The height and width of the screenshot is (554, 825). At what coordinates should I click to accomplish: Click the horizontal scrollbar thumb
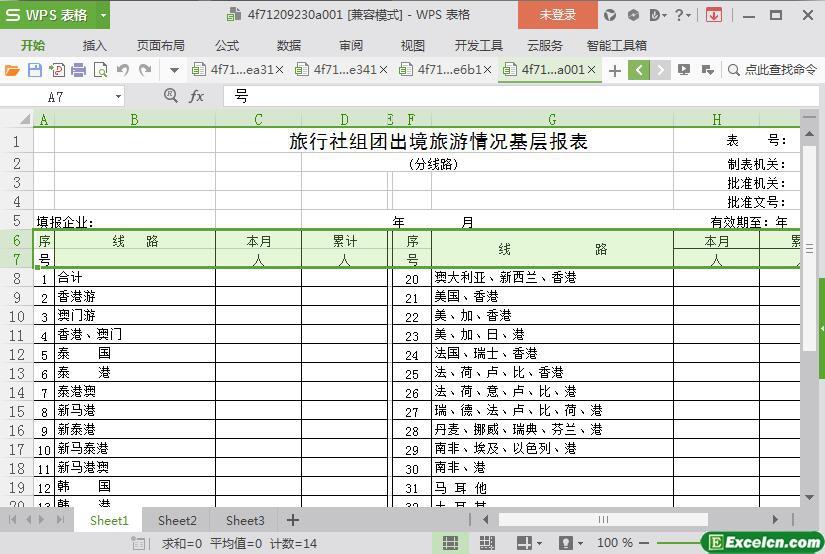pyautogui.click(x=603, y=520)
